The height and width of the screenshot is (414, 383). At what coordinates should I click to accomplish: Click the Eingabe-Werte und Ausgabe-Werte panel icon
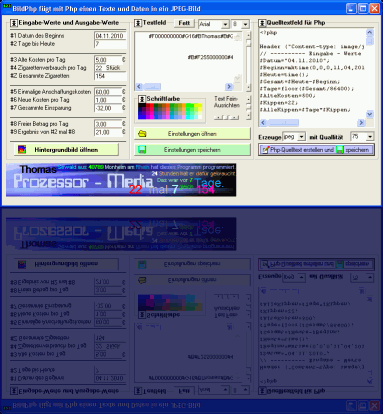(x=14, y=23)
